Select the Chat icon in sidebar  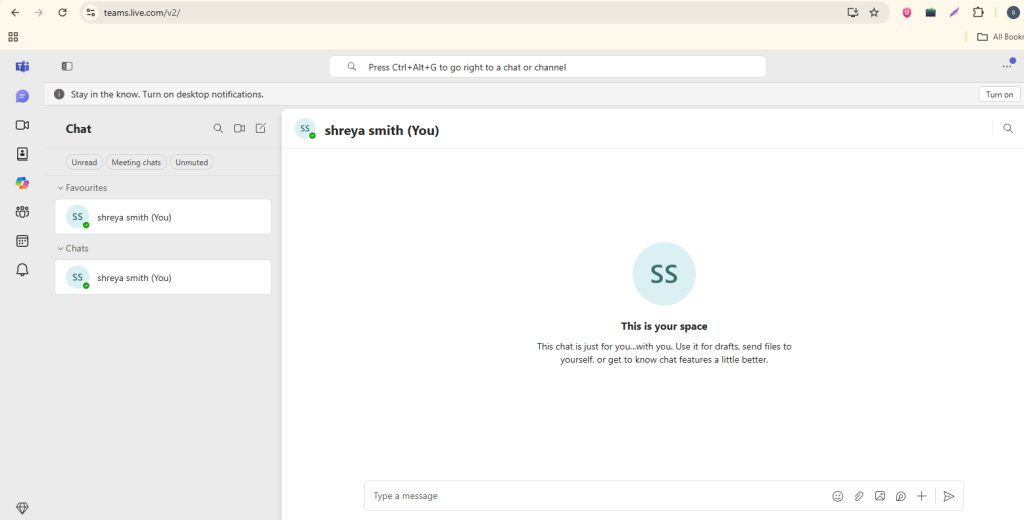click(22, 97)
